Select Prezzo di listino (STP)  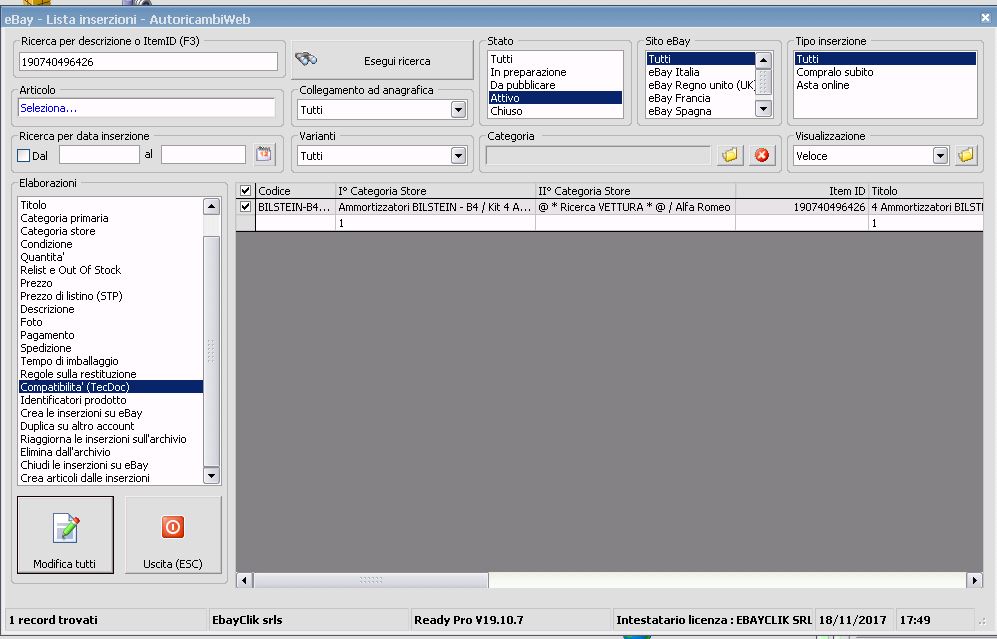(x=111, y=296)
